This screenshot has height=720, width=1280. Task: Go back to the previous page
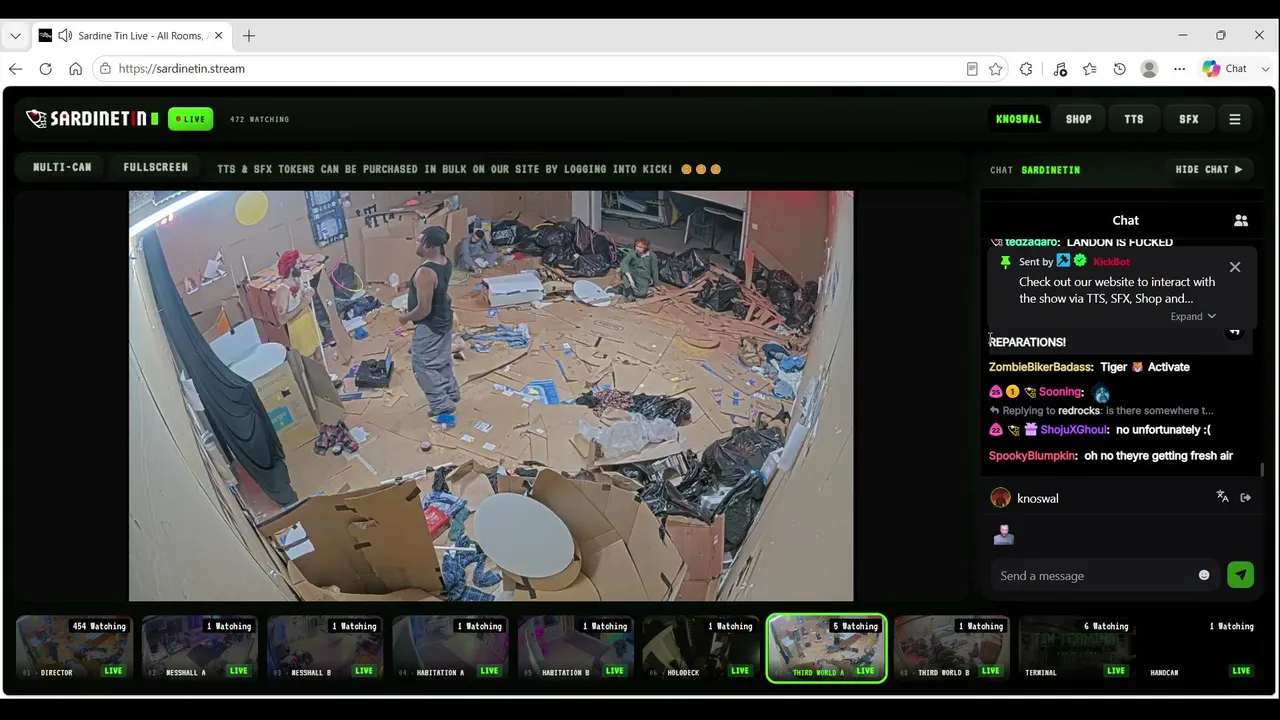[15, 69]
